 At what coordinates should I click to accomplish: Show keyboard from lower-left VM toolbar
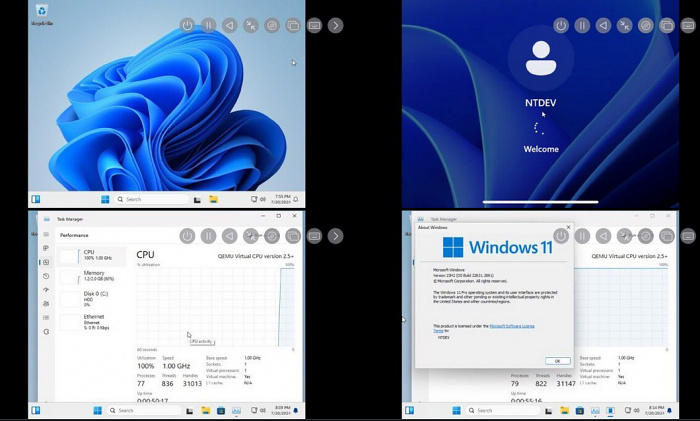314,236
